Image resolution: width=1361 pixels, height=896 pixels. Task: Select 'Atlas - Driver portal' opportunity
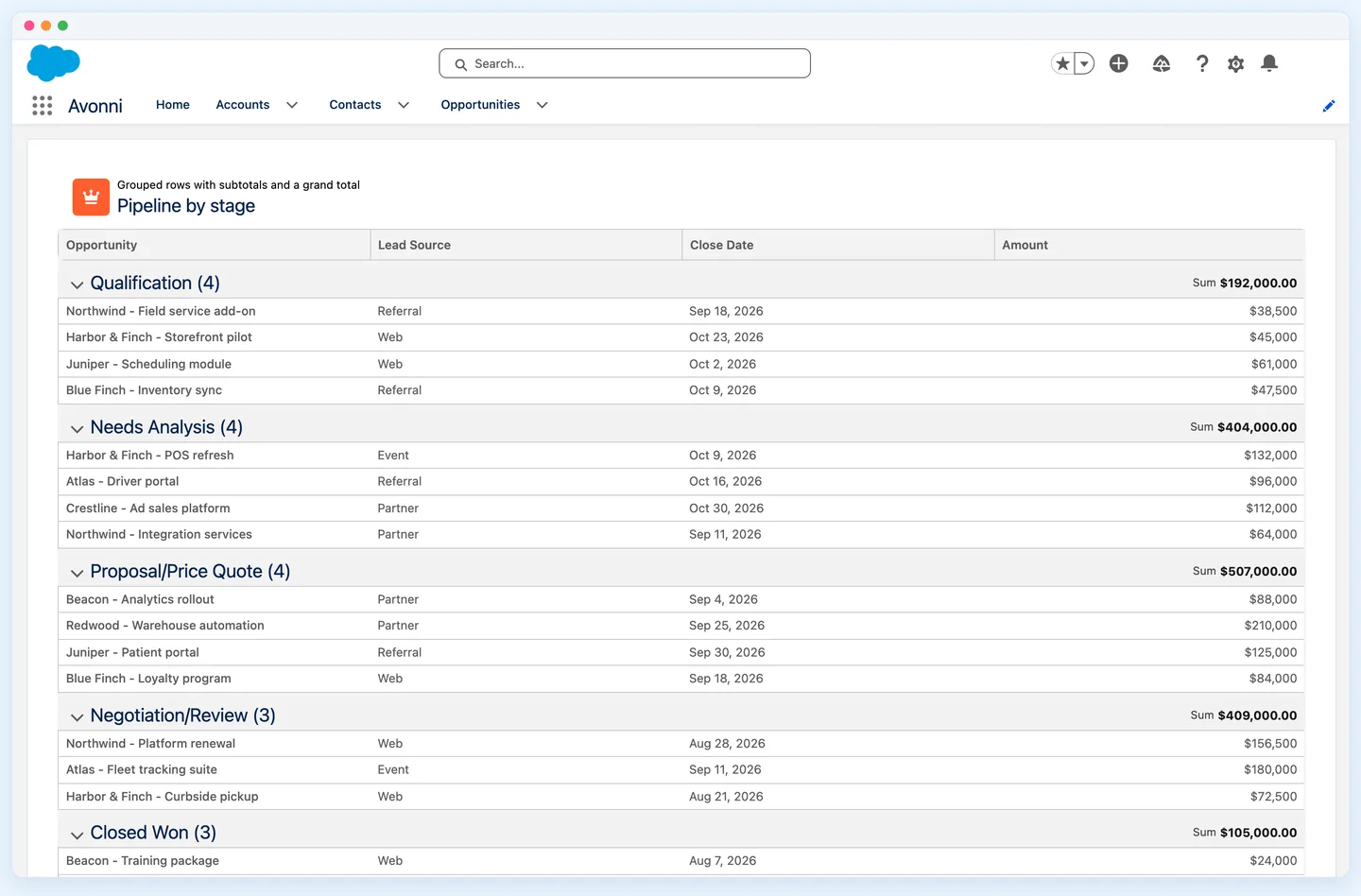point(123,481)
